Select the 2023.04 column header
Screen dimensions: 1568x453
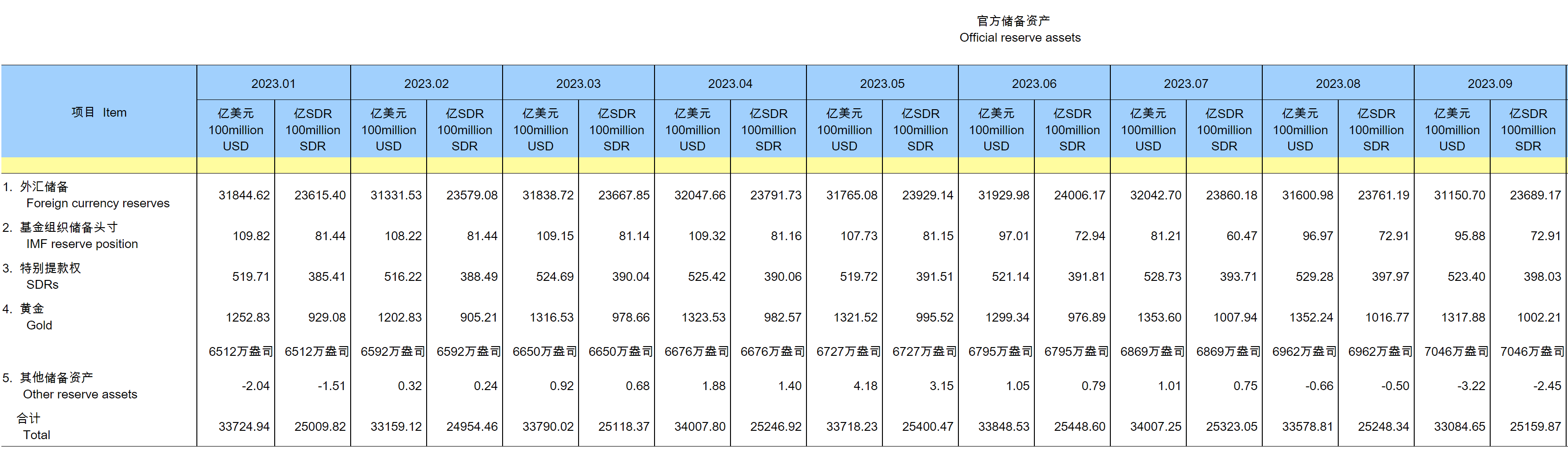(x=730, y=83)
